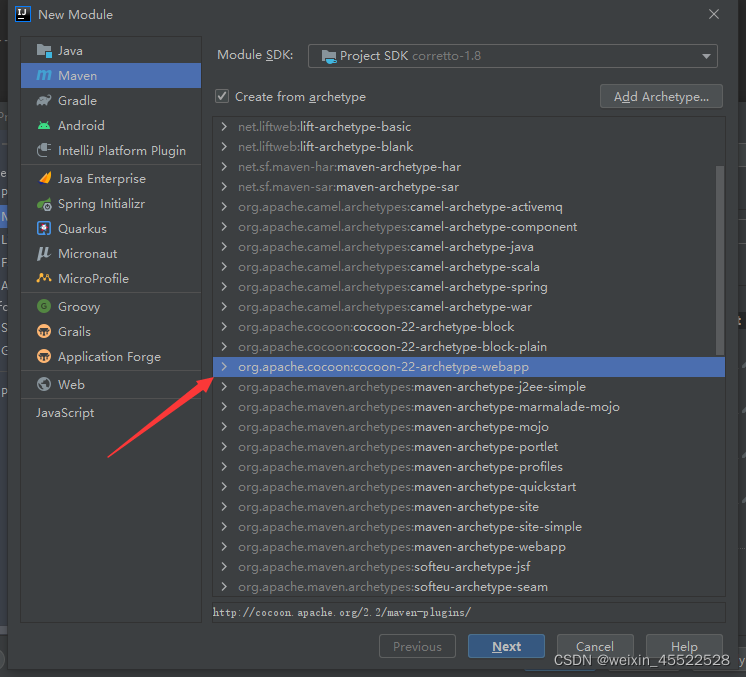
Task: Expand maven-archetype-har node
Action: (224, 167)
